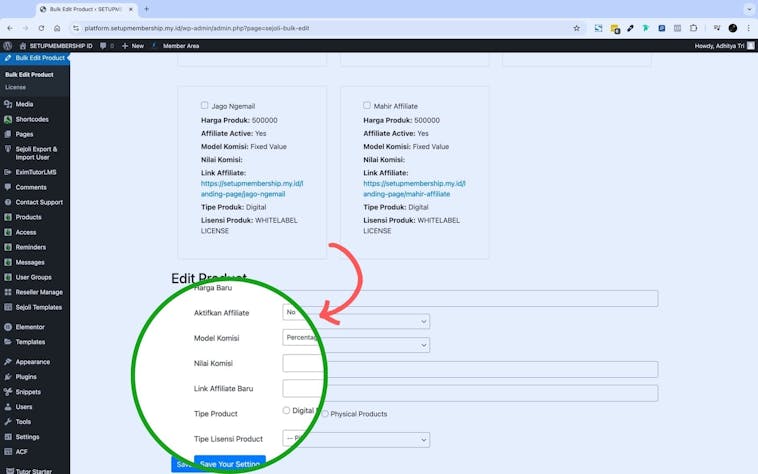Tick the Mahir Affiliate product checkbox
Image resolution: width=758 pixels, height=474 pixels.
click(367, 105)
